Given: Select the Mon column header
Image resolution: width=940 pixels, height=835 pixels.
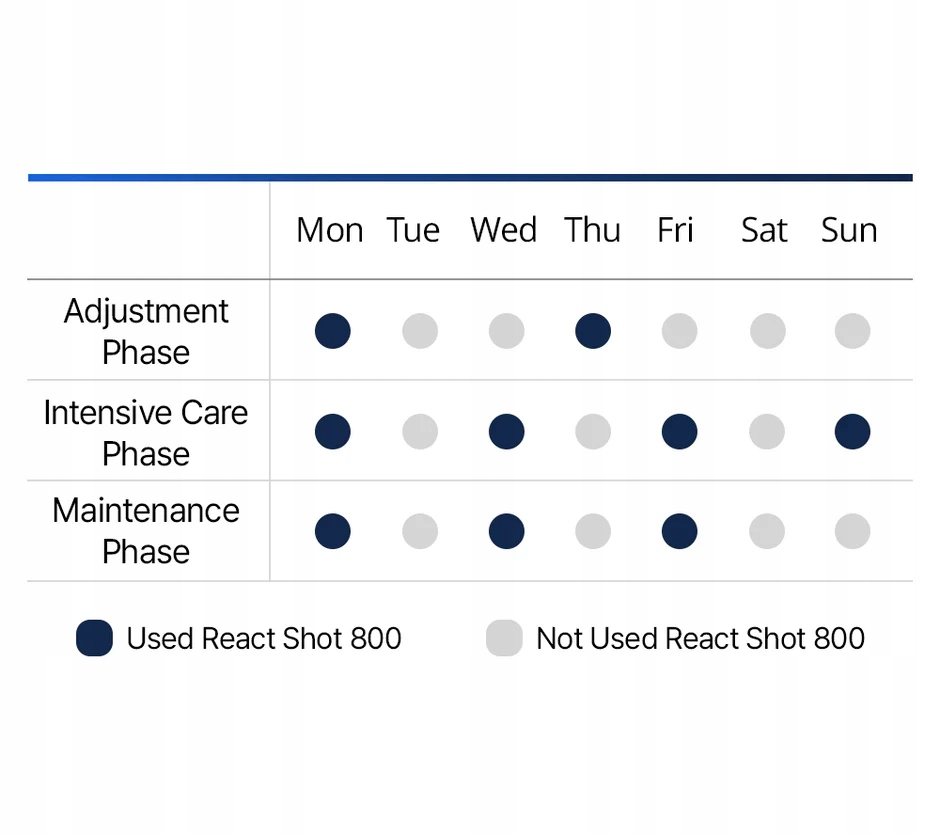Looking at the screenshot, I should (x=329, y=230).
